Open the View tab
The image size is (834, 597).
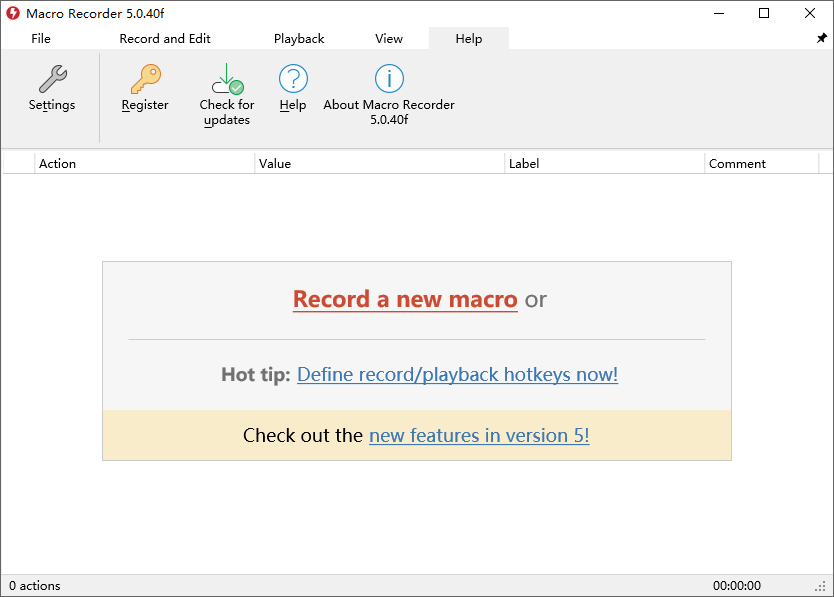(389, 39)
